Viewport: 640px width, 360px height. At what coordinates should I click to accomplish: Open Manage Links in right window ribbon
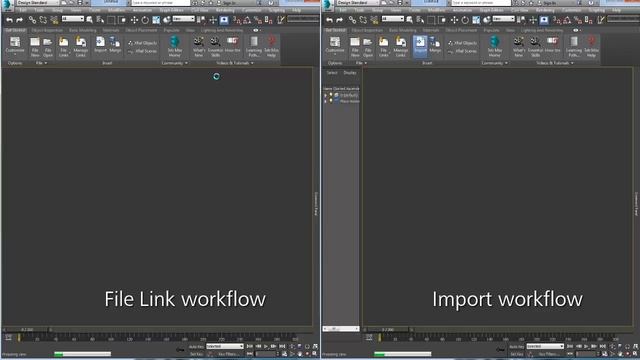(x=401, y=47)
